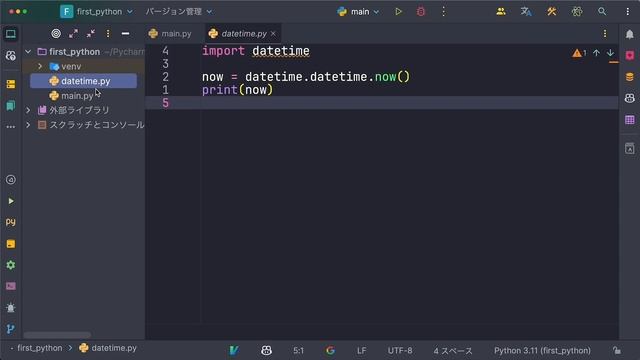Open the Terminal tool window icon
This screenshot has height=360, width=640.
11,286
